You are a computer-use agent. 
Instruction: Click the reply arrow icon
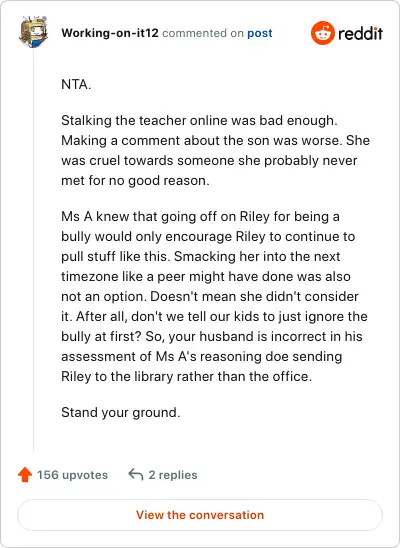tap(136, 475)
